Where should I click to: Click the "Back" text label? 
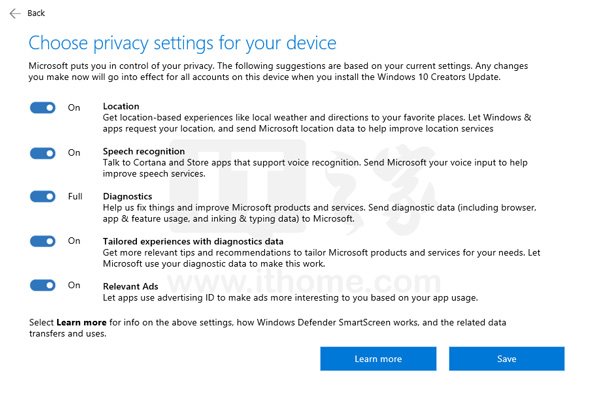pyautogui.click(x=36, y=13)
